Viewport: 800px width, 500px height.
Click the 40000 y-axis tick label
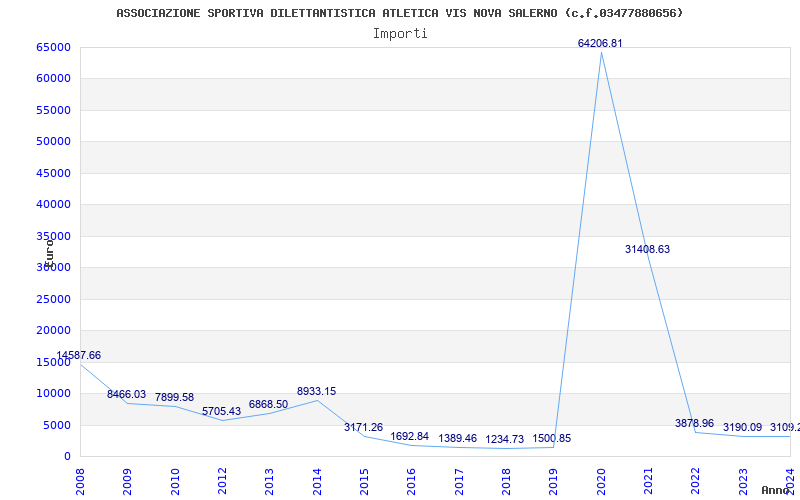(54, 205)
